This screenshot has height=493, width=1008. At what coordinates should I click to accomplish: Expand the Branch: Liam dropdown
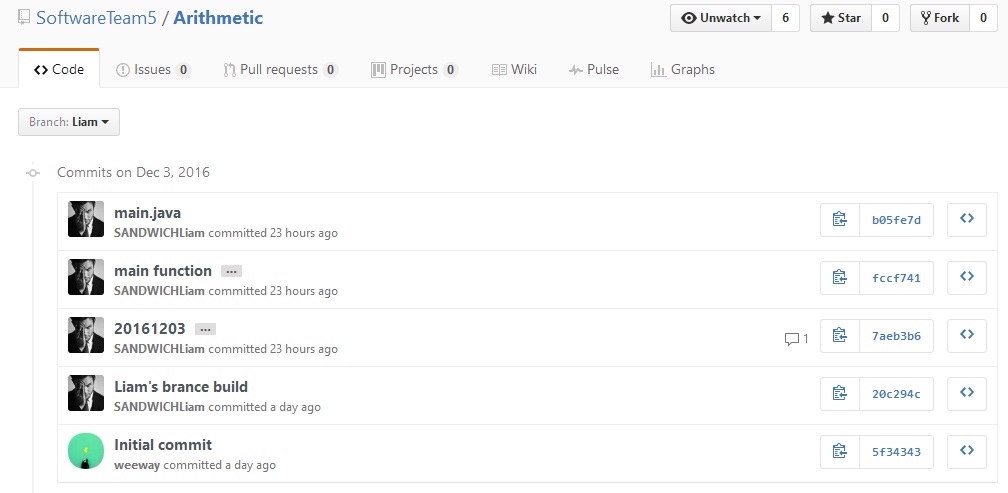[x=69, y=121]
